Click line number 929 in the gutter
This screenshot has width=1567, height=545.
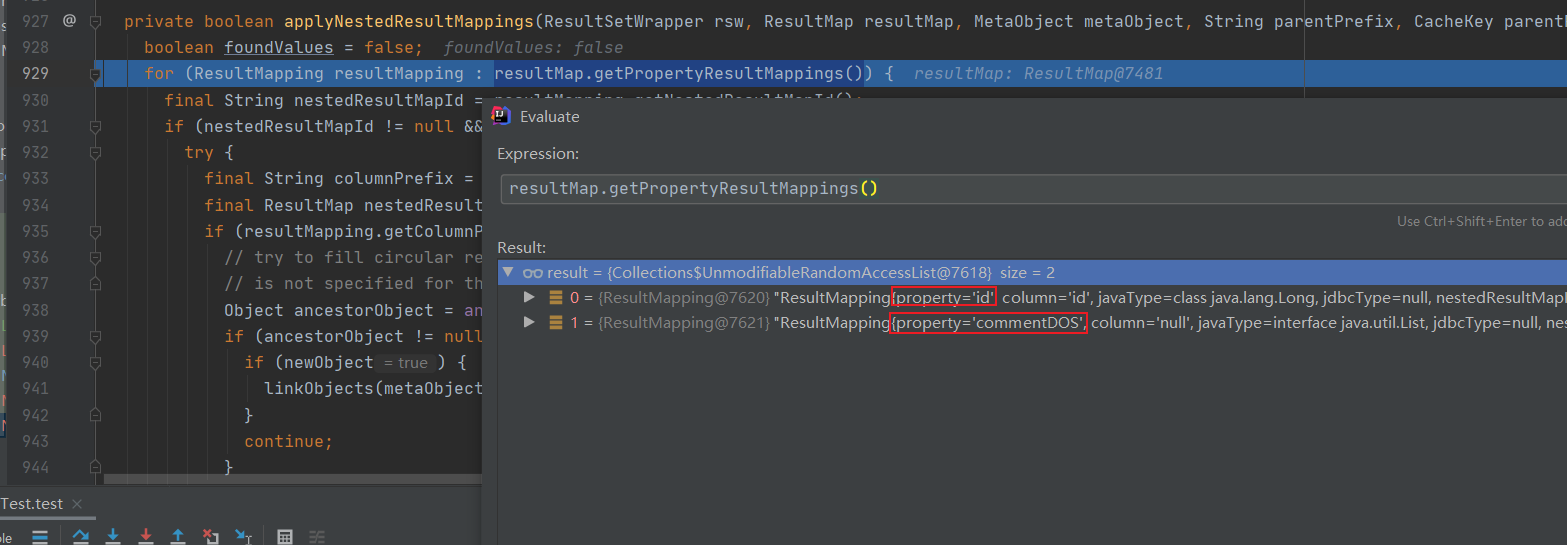(x=35, y=73)
